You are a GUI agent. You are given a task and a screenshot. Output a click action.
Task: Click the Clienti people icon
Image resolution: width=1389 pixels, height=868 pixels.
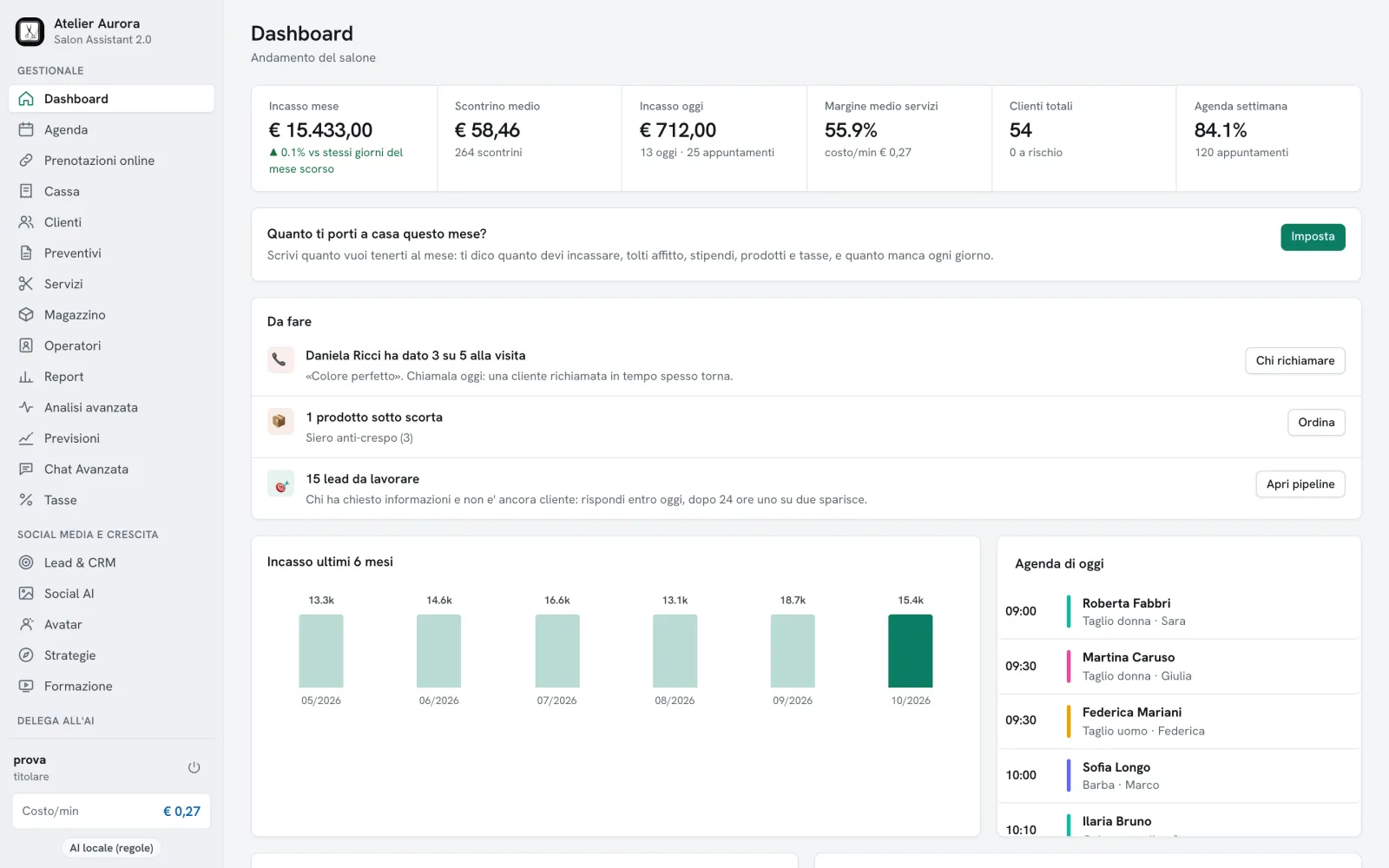26,222
